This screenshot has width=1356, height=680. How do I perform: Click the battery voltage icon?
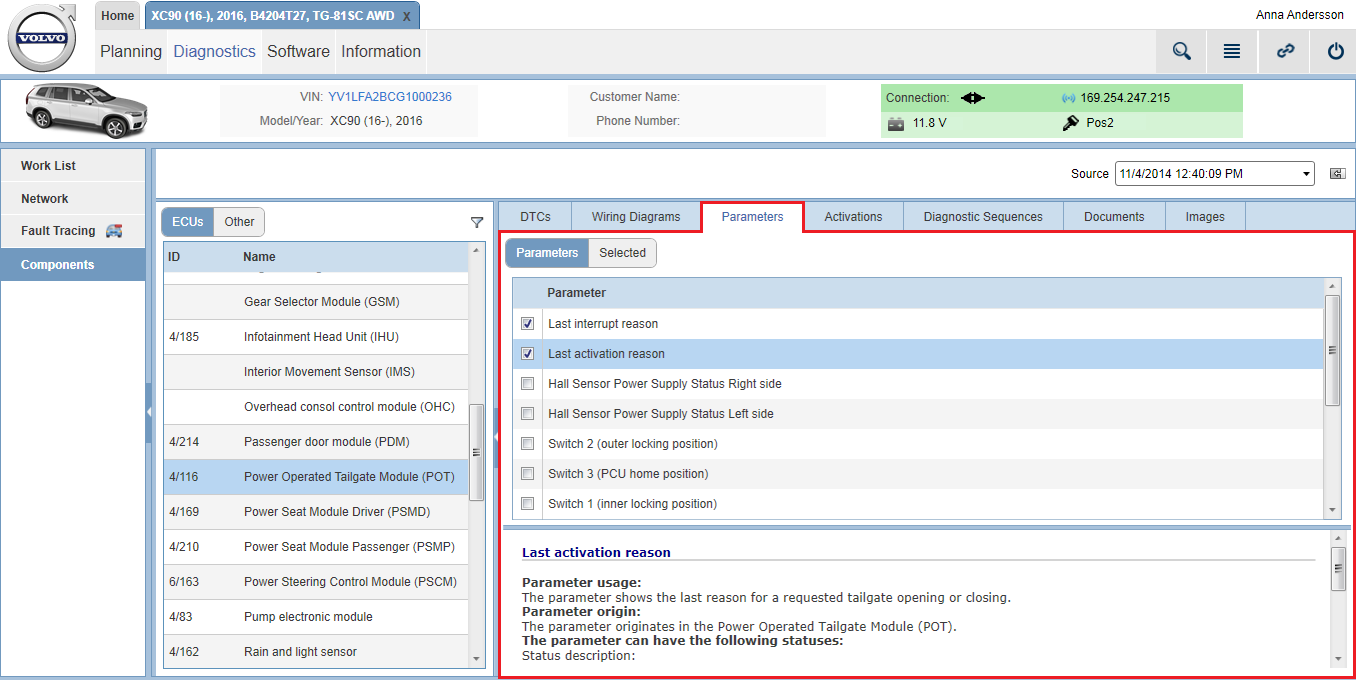(x=896, y=123)
